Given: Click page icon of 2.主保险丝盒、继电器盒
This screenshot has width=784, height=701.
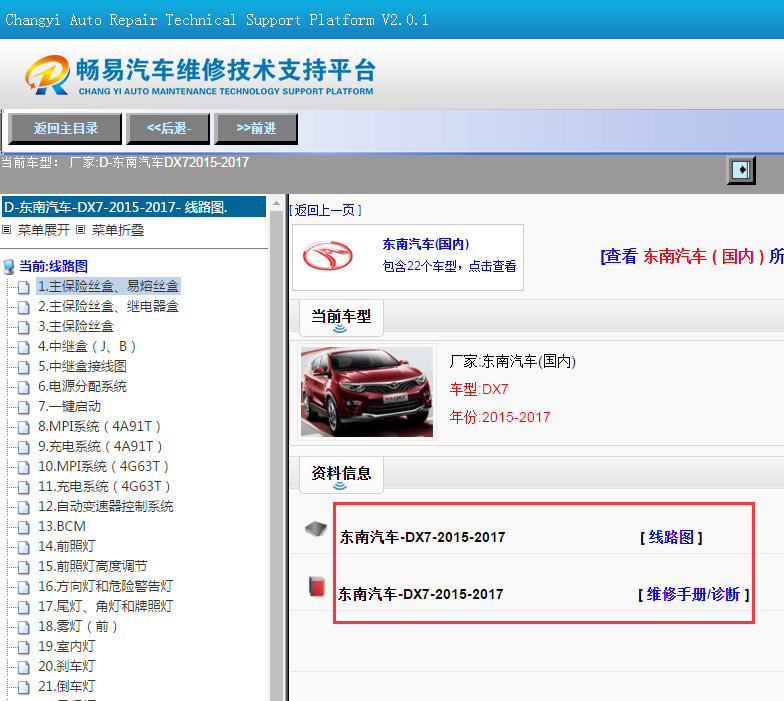Looking at the screenshot, I should [x=24, y=307].
